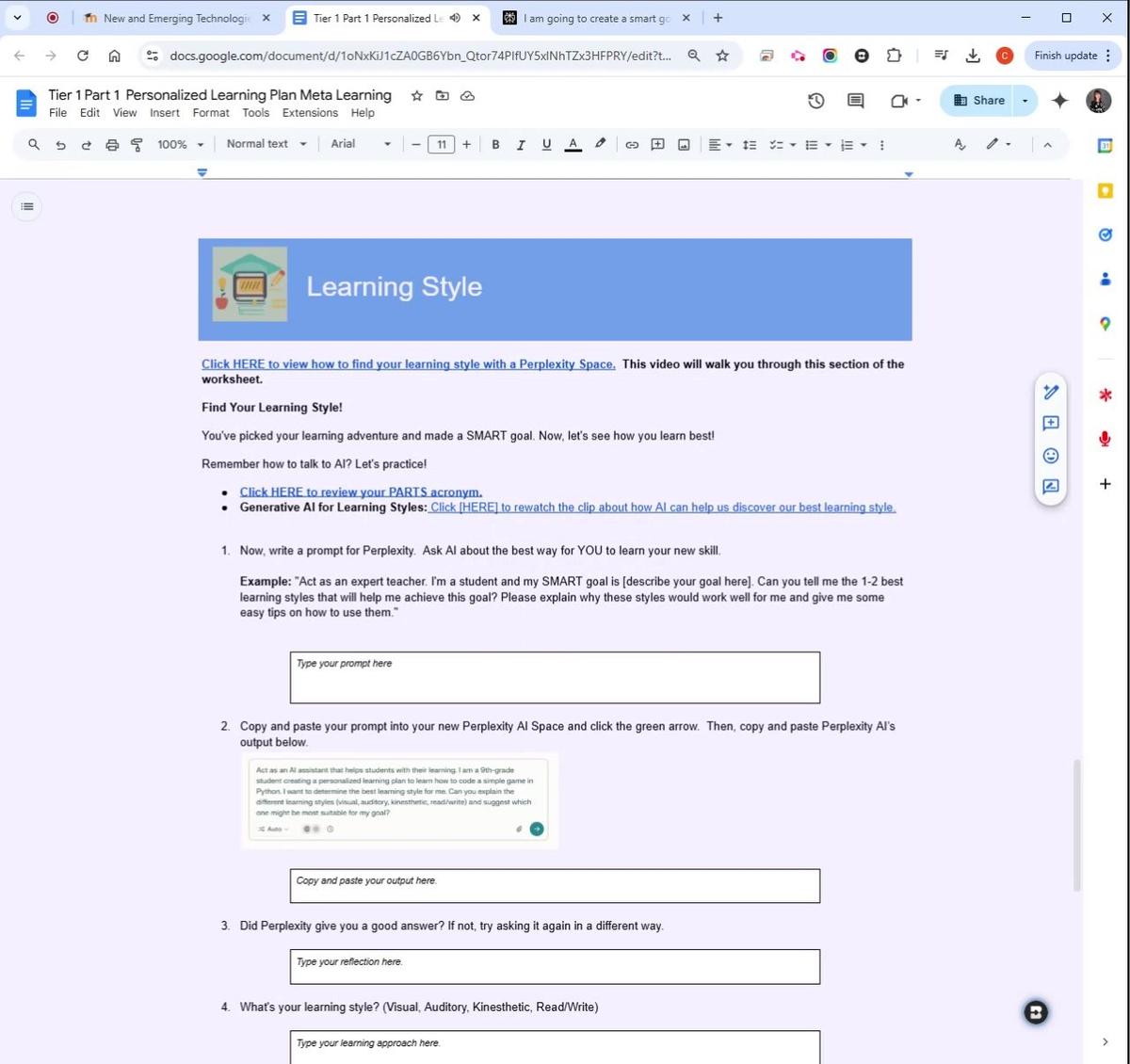Click the insert image icon
This screenshot has height=1064, width=1130.
[684, 145]
